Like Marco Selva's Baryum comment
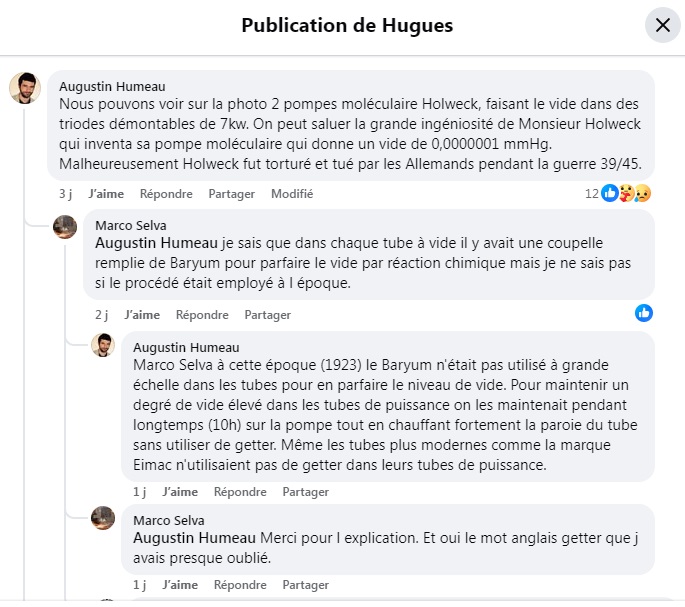 (x=142, y=315)
